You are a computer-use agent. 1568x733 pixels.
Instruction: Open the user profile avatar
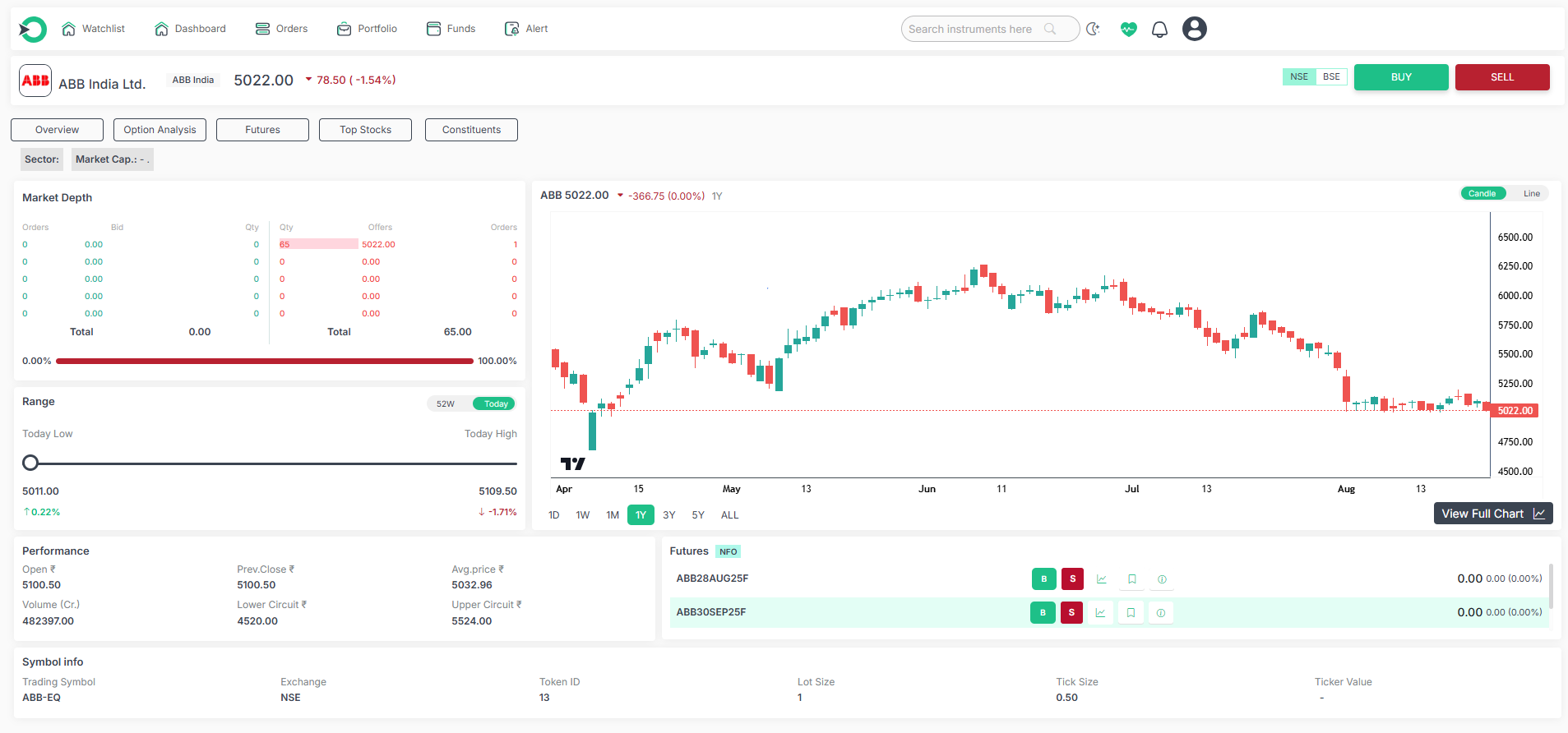click(x=1194, y=29)
